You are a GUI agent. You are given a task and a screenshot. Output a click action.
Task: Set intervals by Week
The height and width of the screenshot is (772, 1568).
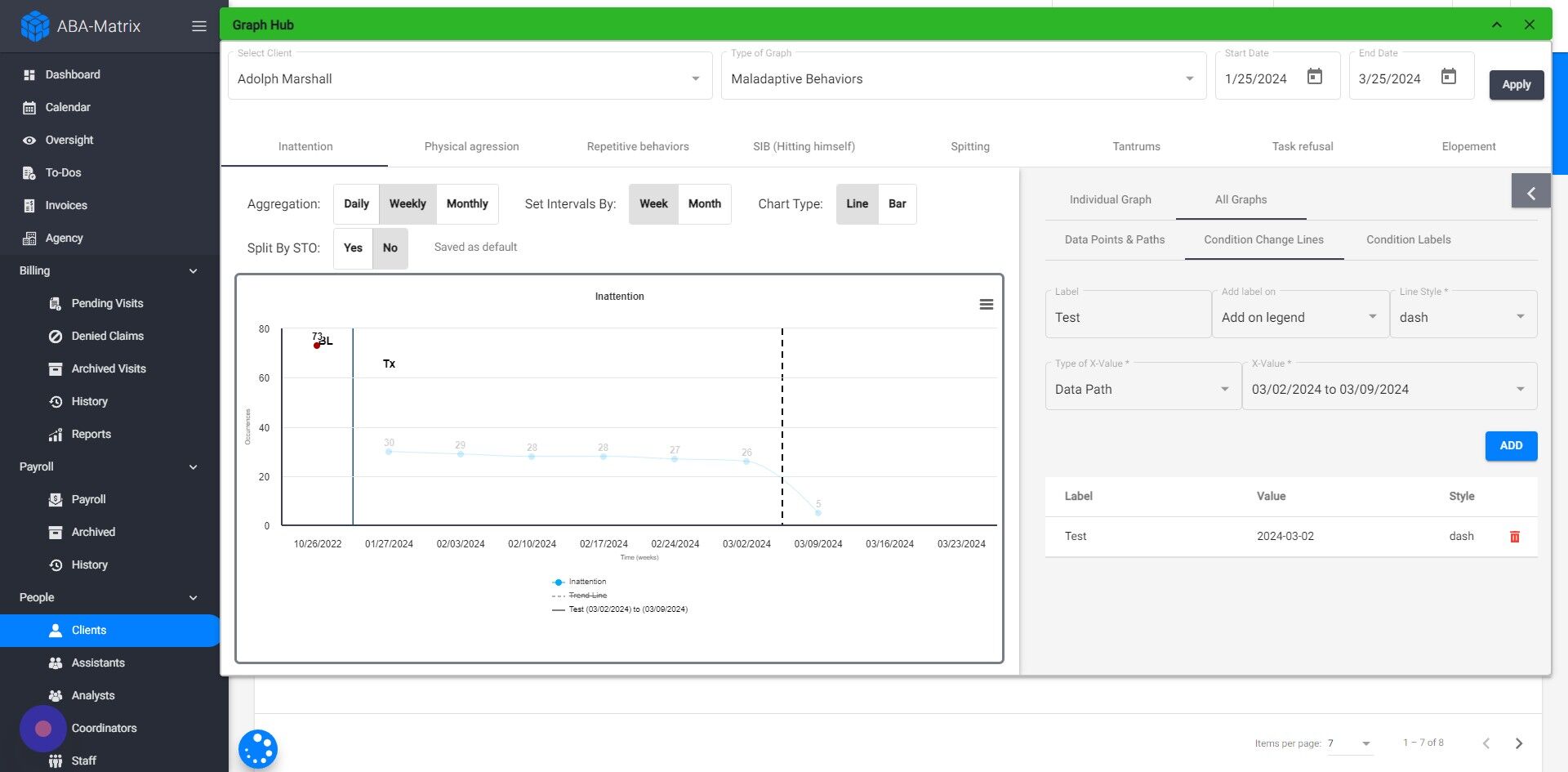click(653, 204)
